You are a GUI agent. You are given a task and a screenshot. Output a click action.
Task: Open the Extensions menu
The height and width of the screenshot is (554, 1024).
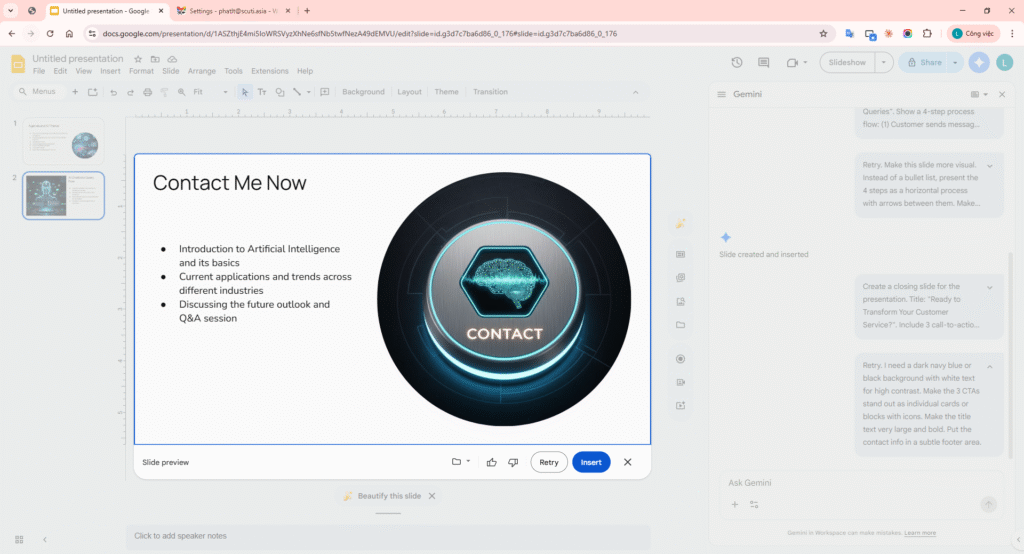tap(270, 72)
